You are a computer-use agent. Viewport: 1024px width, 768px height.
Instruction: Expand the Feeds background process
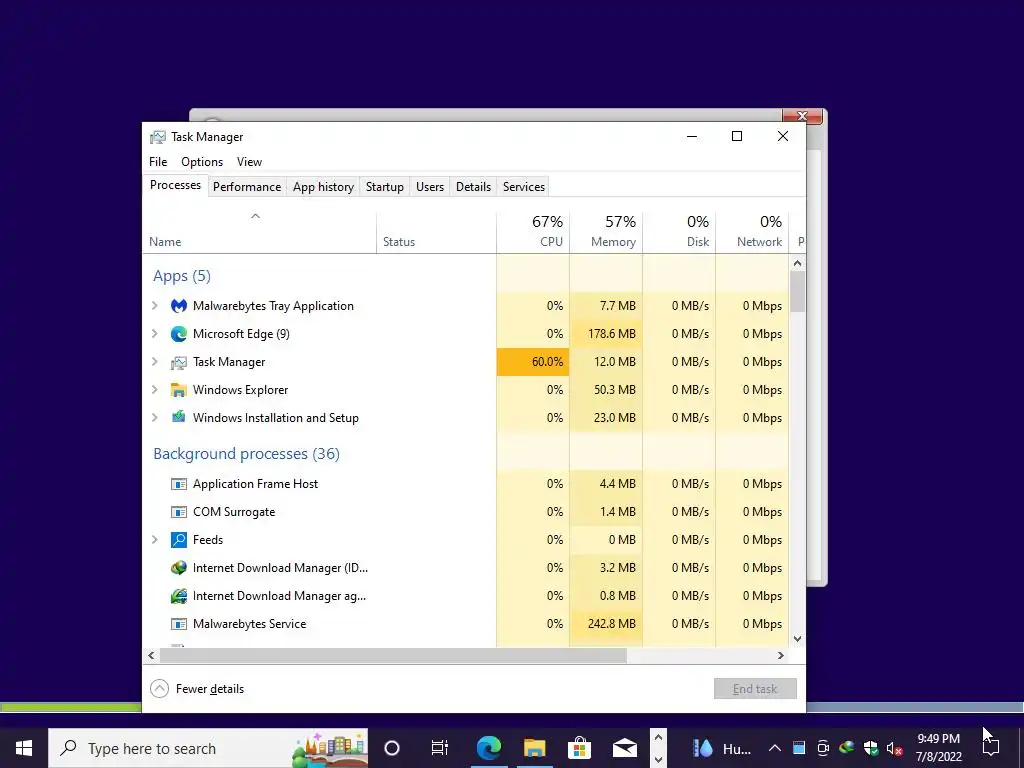[x=155, y=539]
